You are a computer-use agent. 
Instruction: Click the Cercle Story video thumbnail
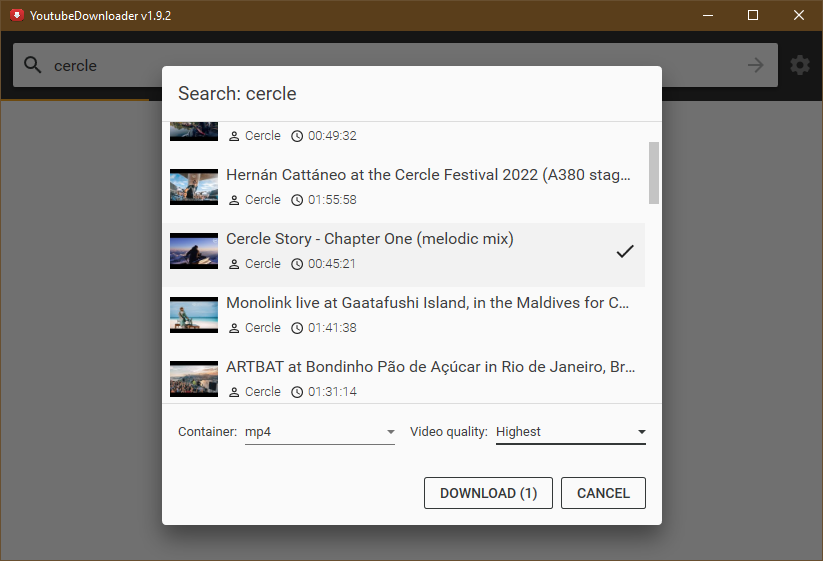point(194,251)
